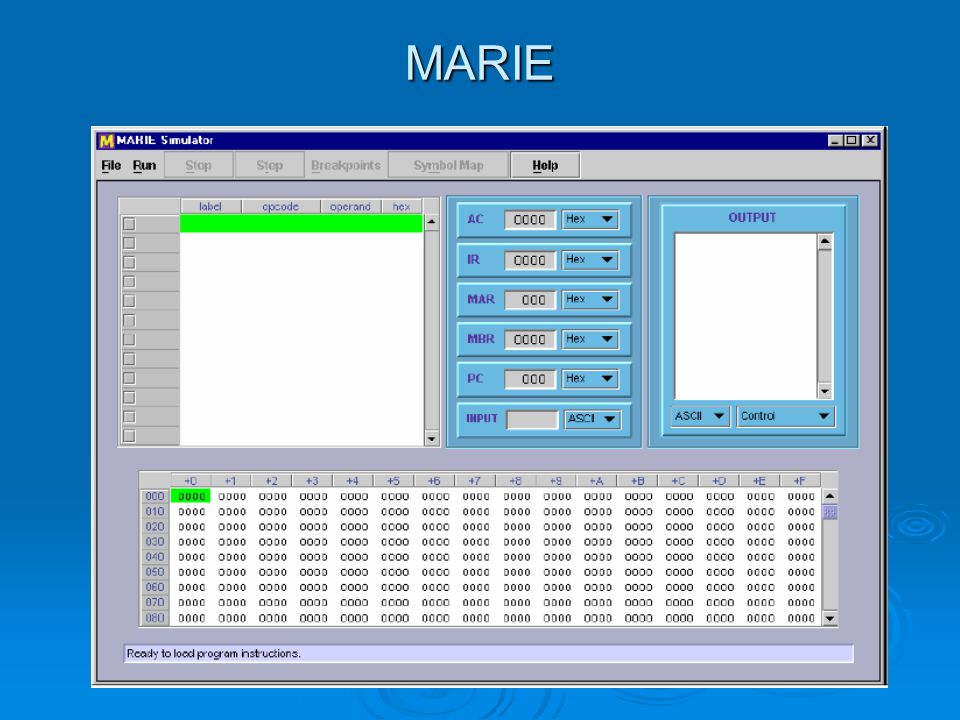The image size is (960, 720).
Task: Click the memory table scrollbar thumb
Action: pos(830,512)
